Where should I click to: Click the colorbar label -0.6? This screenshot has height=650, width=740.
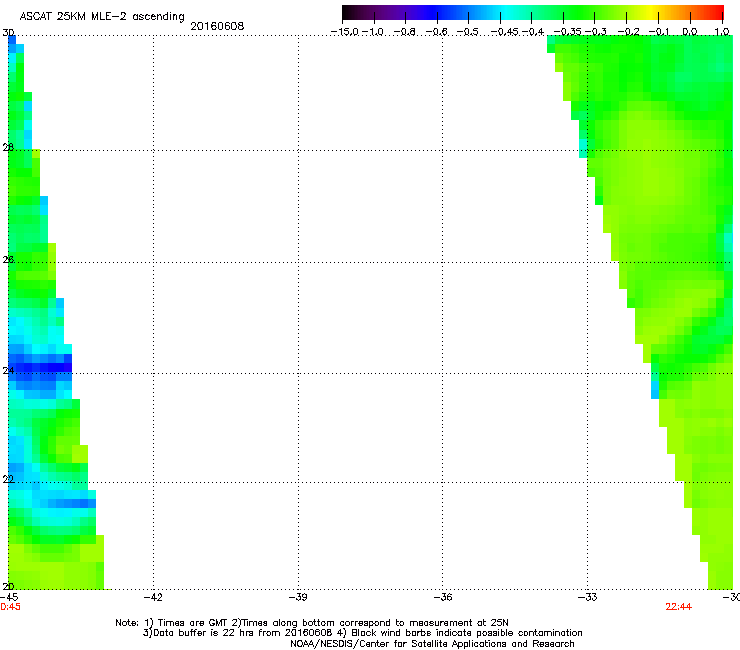pos(437,32)
